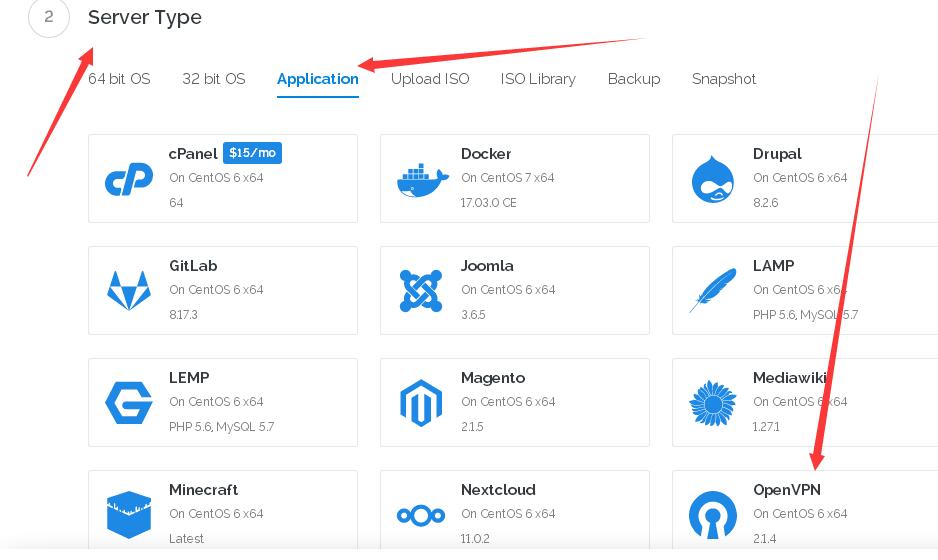This screenshot has height=560, width=938.
Task: Click the $15/mo price badge on cPanel
Action: (x=252, y=153)
